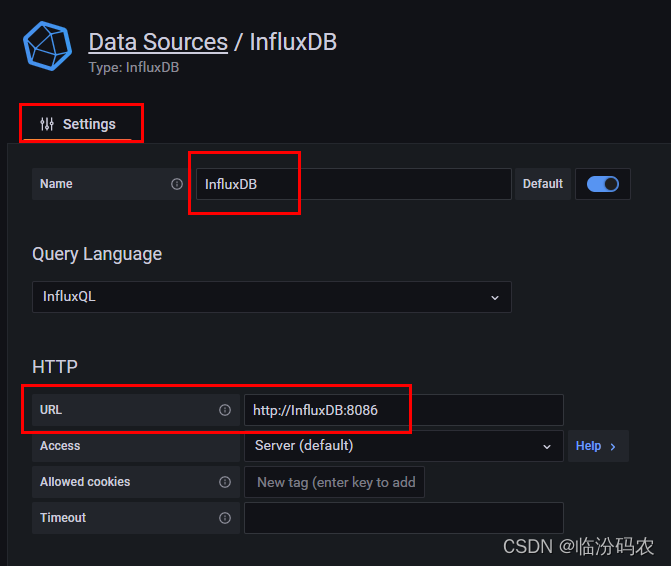
Task: Show the Timeout info icon
Action: coord(225,518)
